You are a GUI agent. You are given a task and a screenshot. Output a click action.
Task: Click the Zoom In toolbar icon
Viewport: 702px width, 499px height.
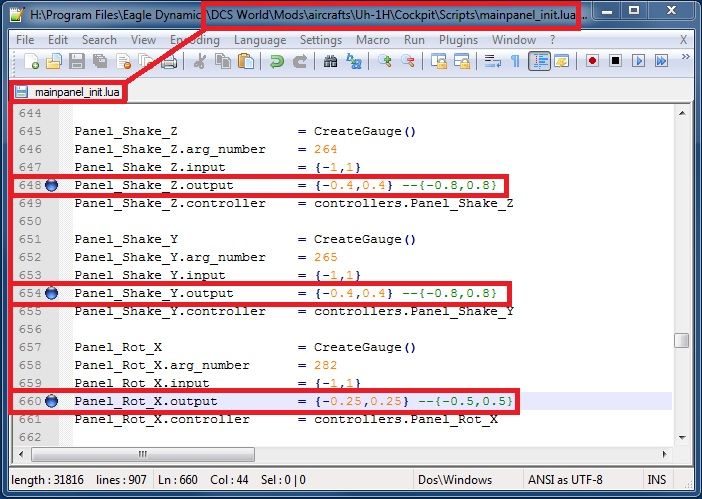(x=385, y=61)
